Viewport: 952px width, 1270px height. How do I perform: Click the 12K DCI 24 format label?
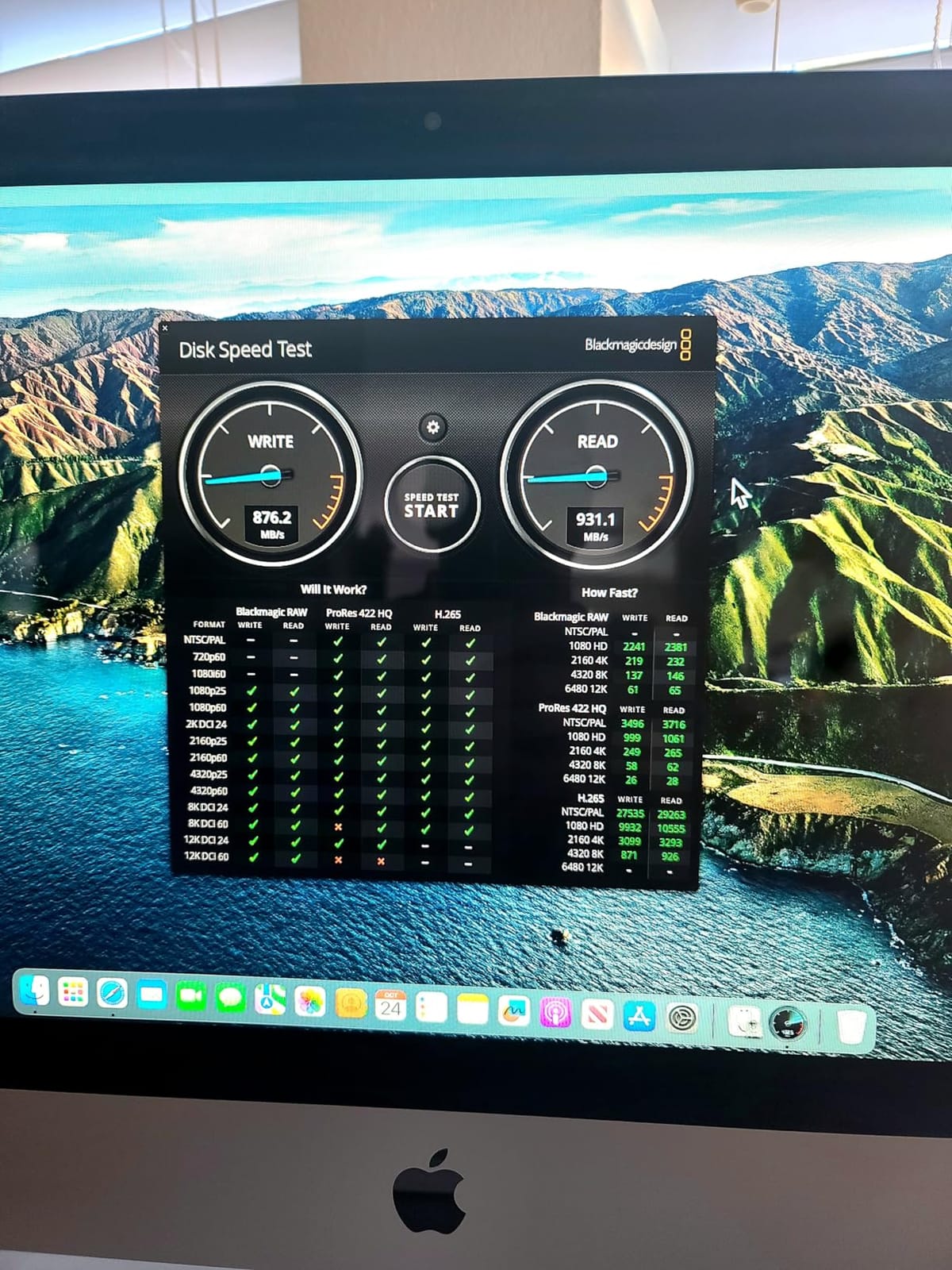tap(206, 840)
